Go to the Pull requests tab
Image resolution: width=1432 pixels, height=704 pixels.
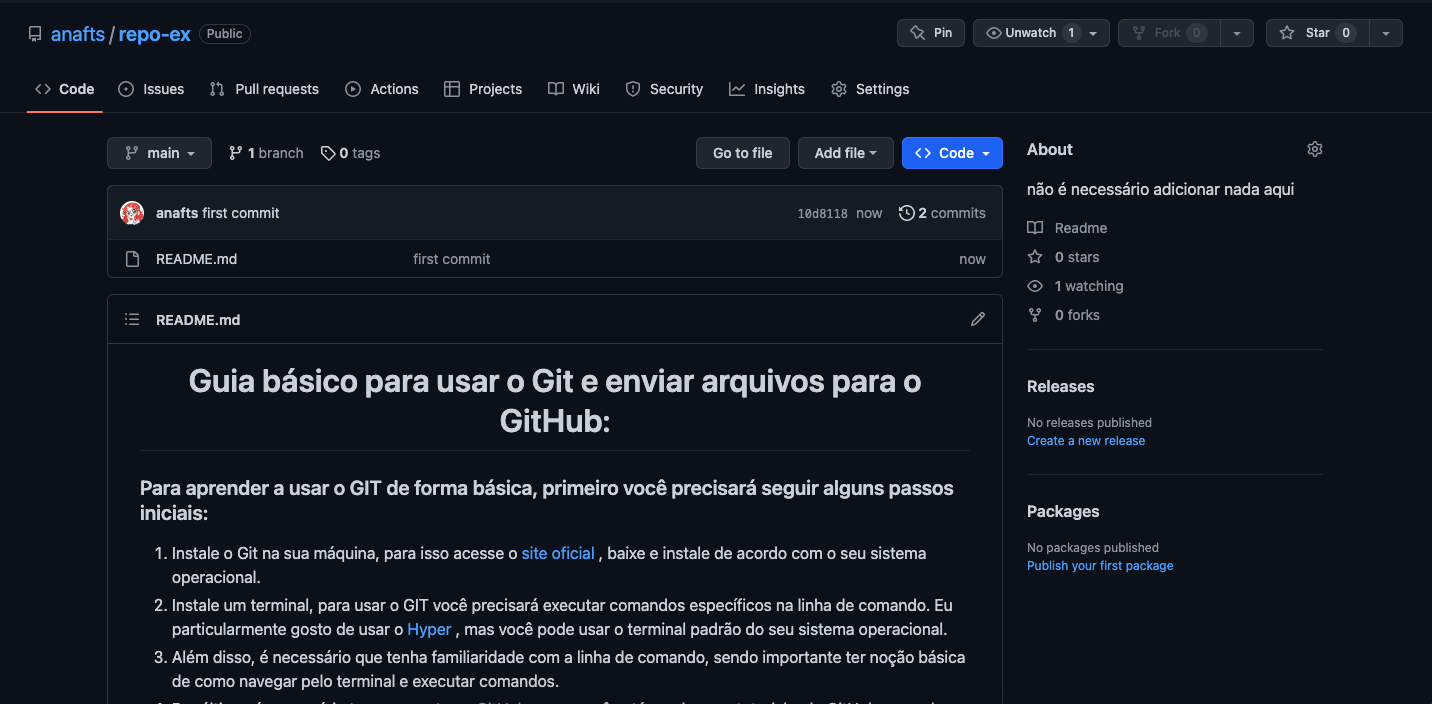264,89
